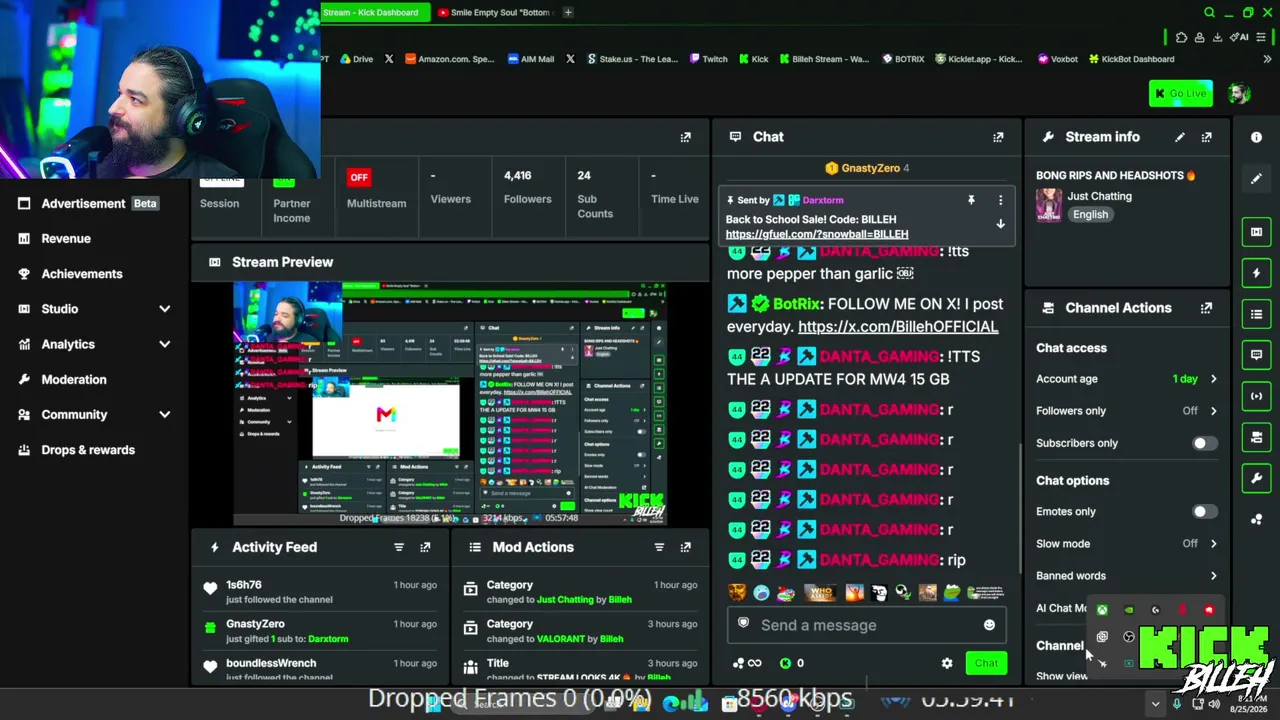1280x720 pixels.
Task: Edit stream info with the pencil icon
Action: coord(1180,137)
